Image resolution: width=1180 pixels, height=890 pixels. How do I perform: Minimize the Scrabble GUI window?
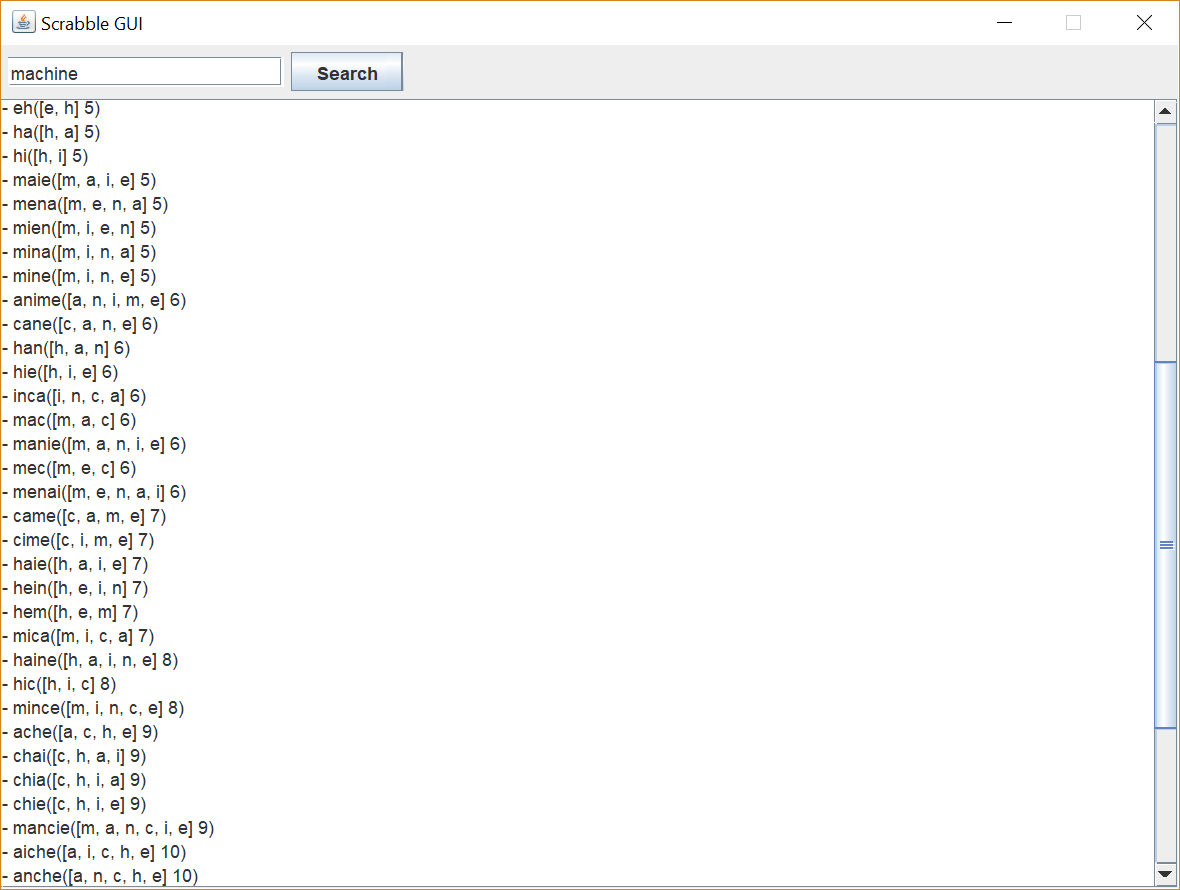coord(1004,23)
